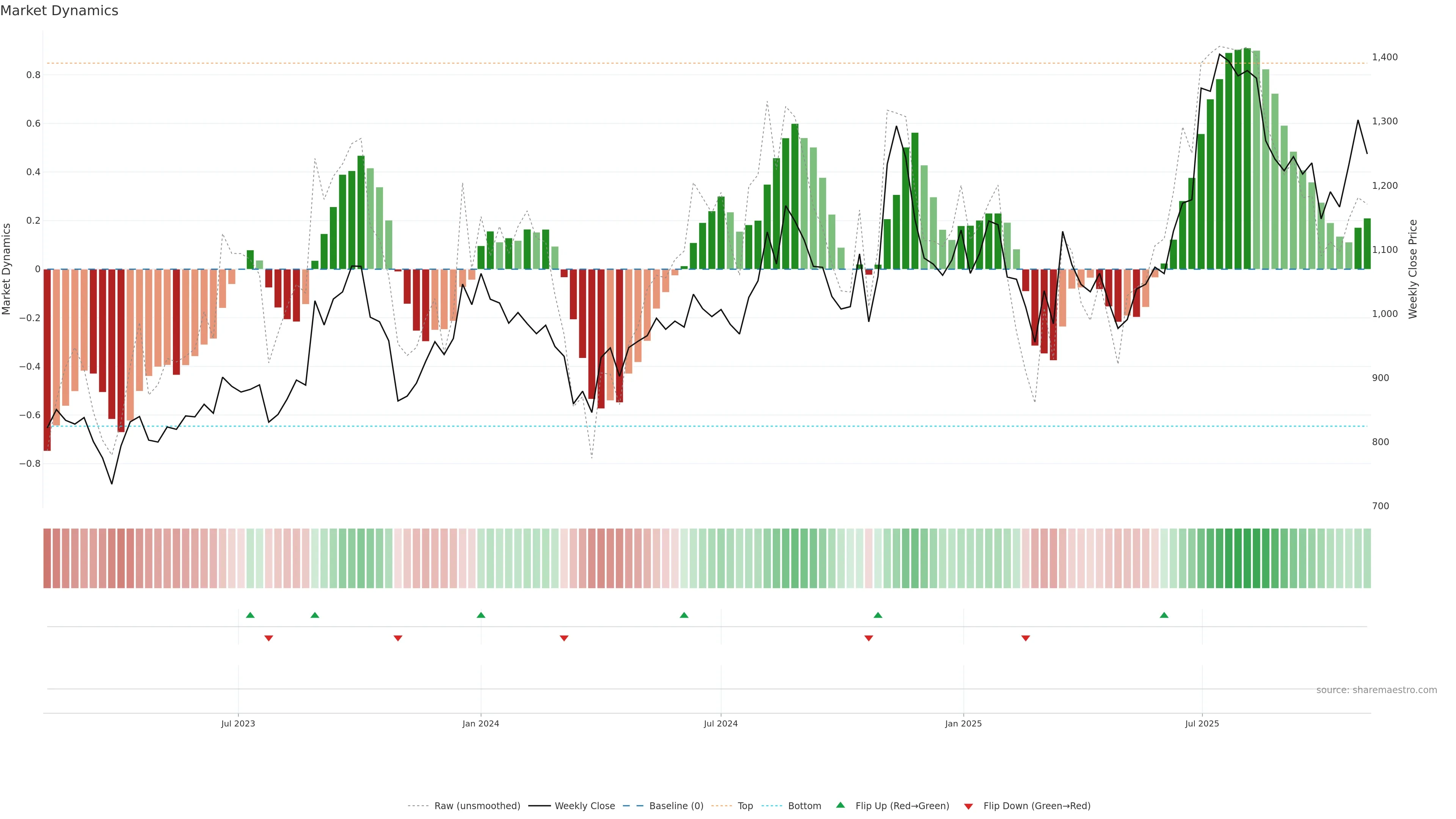Click the first green flip-up marker after Jul 2023
Image resolution: width=1456 pixels, height=819 pixels.
(x=250, y=615)
